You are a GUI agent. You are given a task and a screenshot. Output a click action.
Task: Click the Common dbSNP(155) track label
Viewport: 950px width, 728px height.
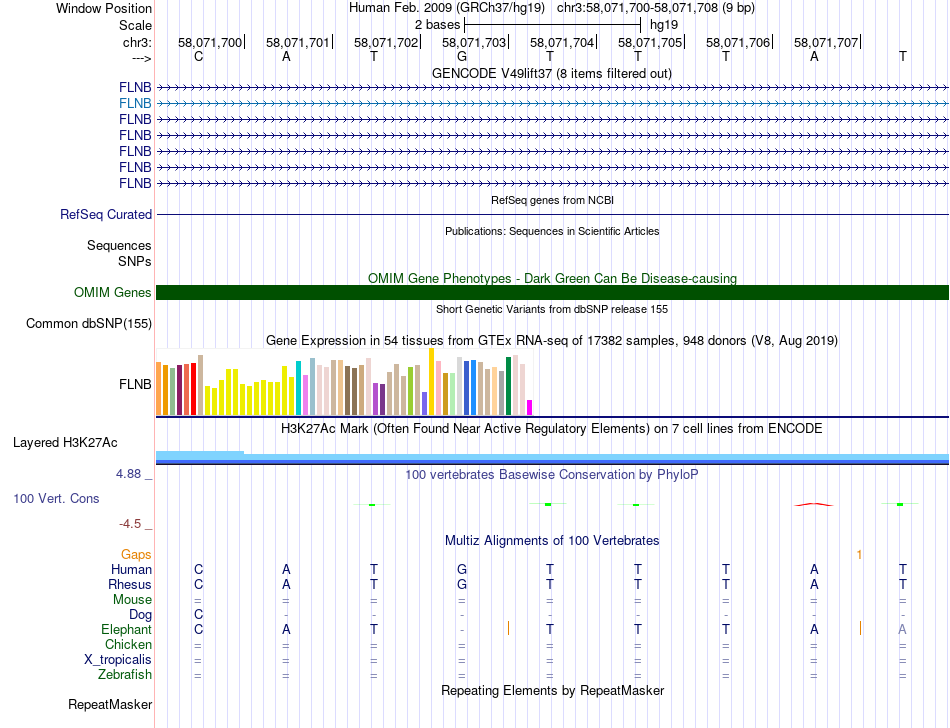click(89, 323)
